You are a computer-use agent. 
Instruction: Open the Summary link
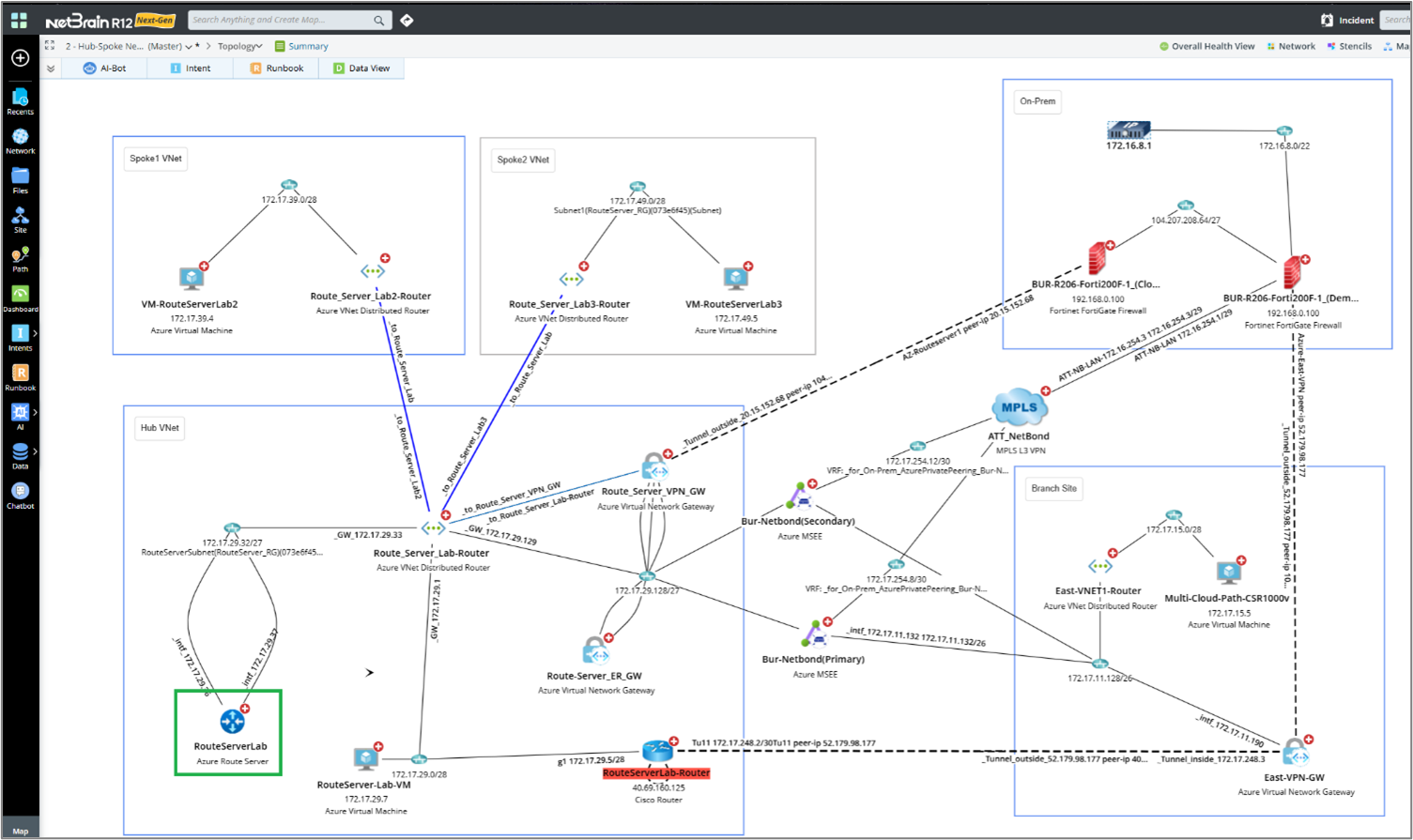click(x=301, y=46)
